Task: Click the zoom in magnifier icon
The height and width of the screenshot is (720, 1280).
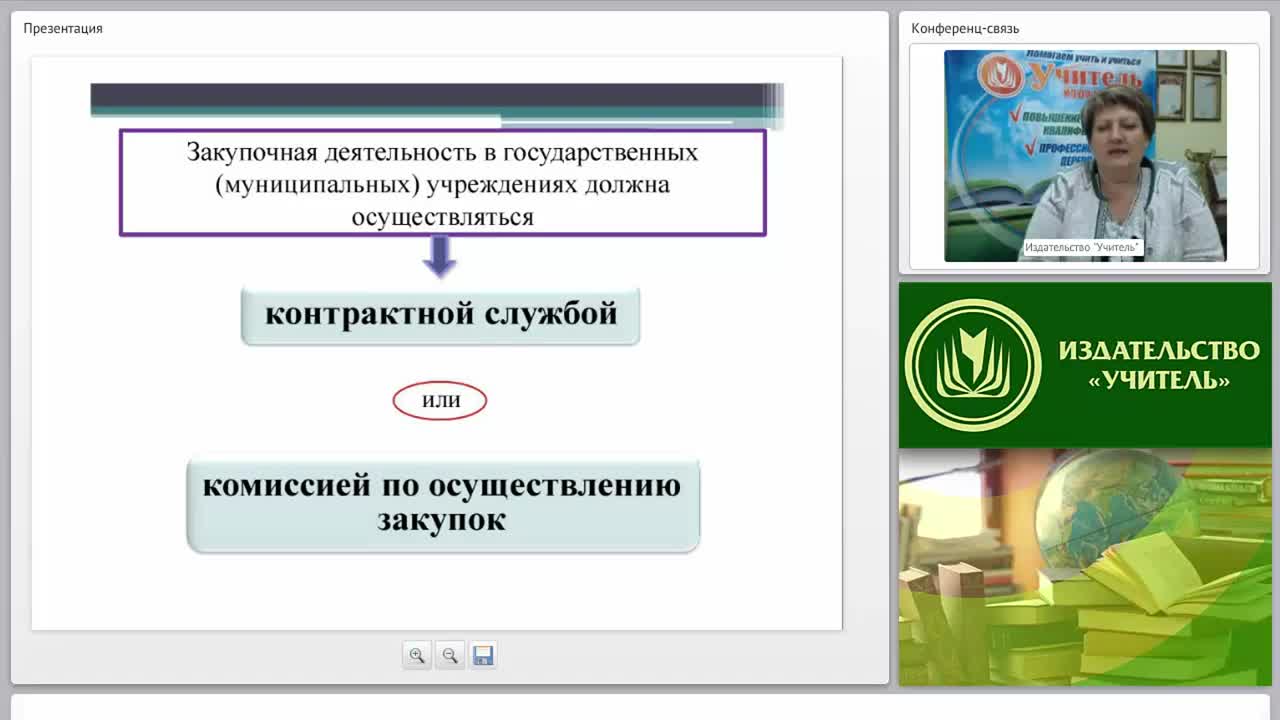Action: tap(417, 656)
